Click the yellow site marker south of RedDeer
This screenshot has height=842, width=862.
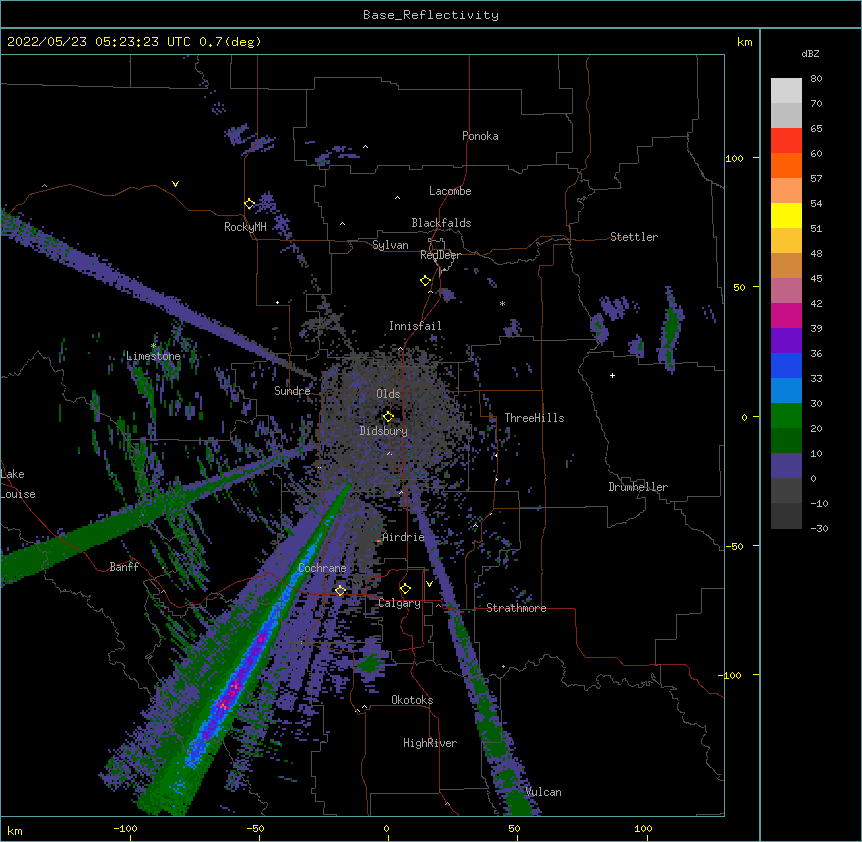425,280
